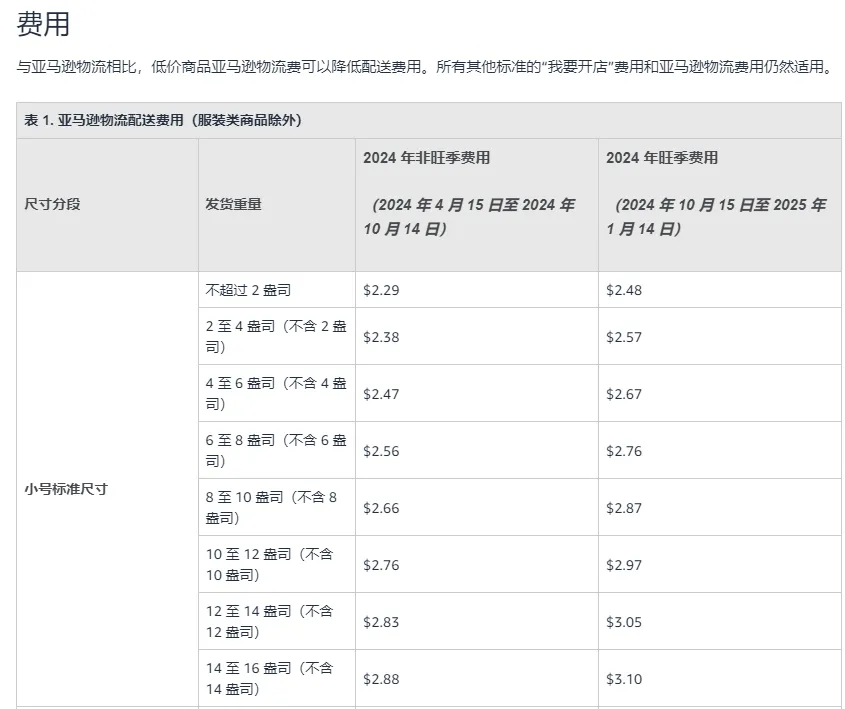Select the $2.38 off-peak fee
This screenshot has width=845, height=709.
(x=381, y=337)
